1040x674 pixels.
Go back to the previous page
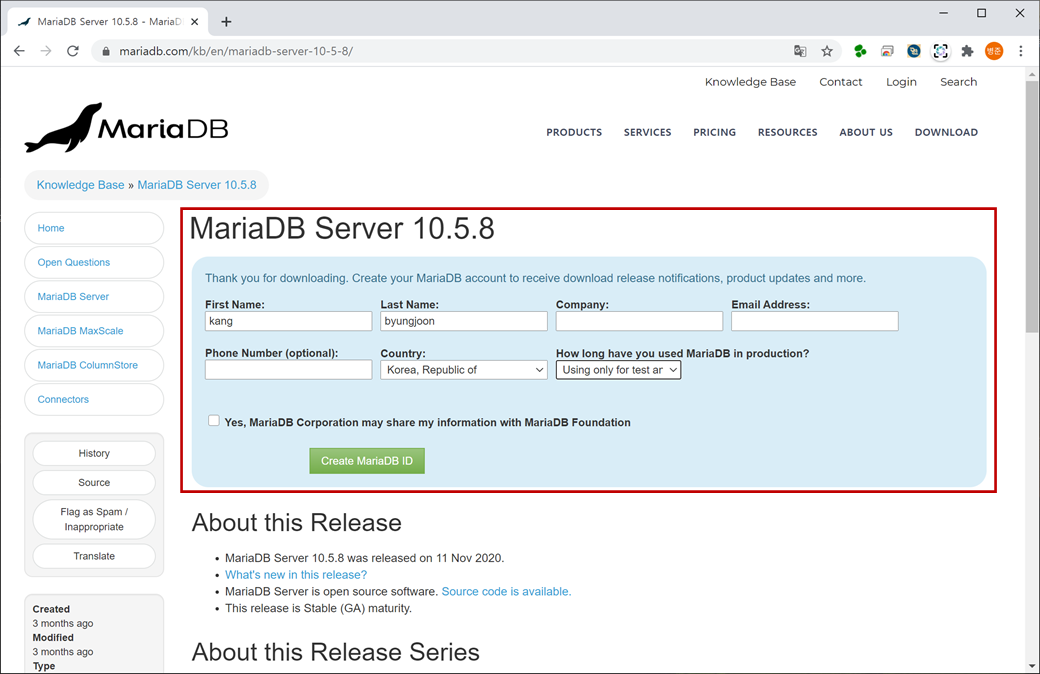coord(19,51)
